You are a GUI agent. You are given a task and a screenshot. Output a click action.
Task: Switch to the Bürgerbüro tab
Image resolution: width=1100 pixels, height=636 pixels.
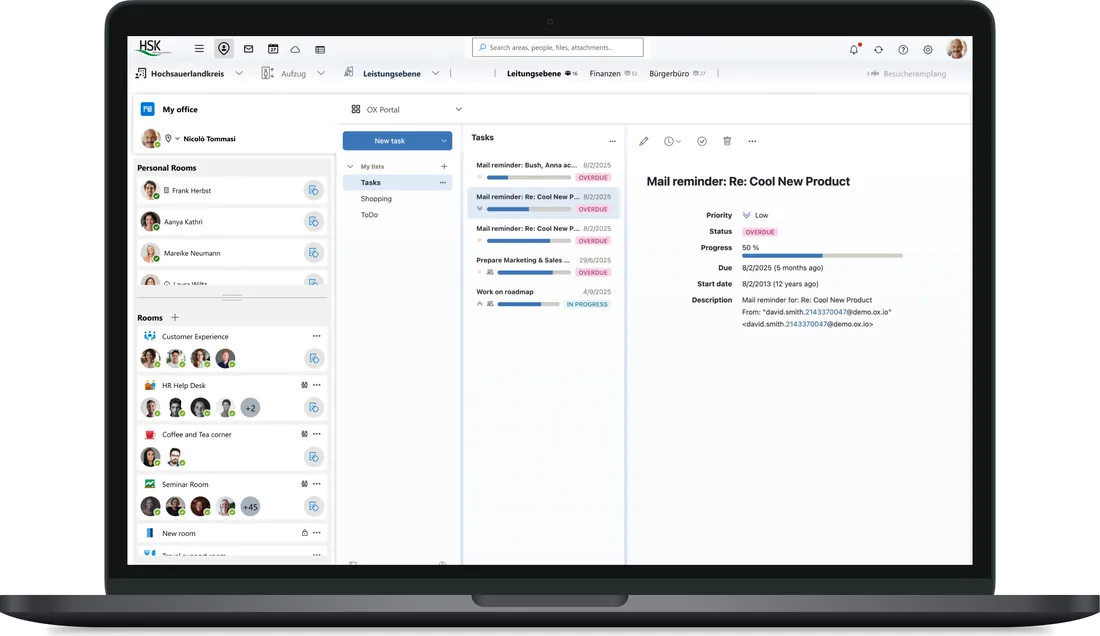tap(677, 73)
